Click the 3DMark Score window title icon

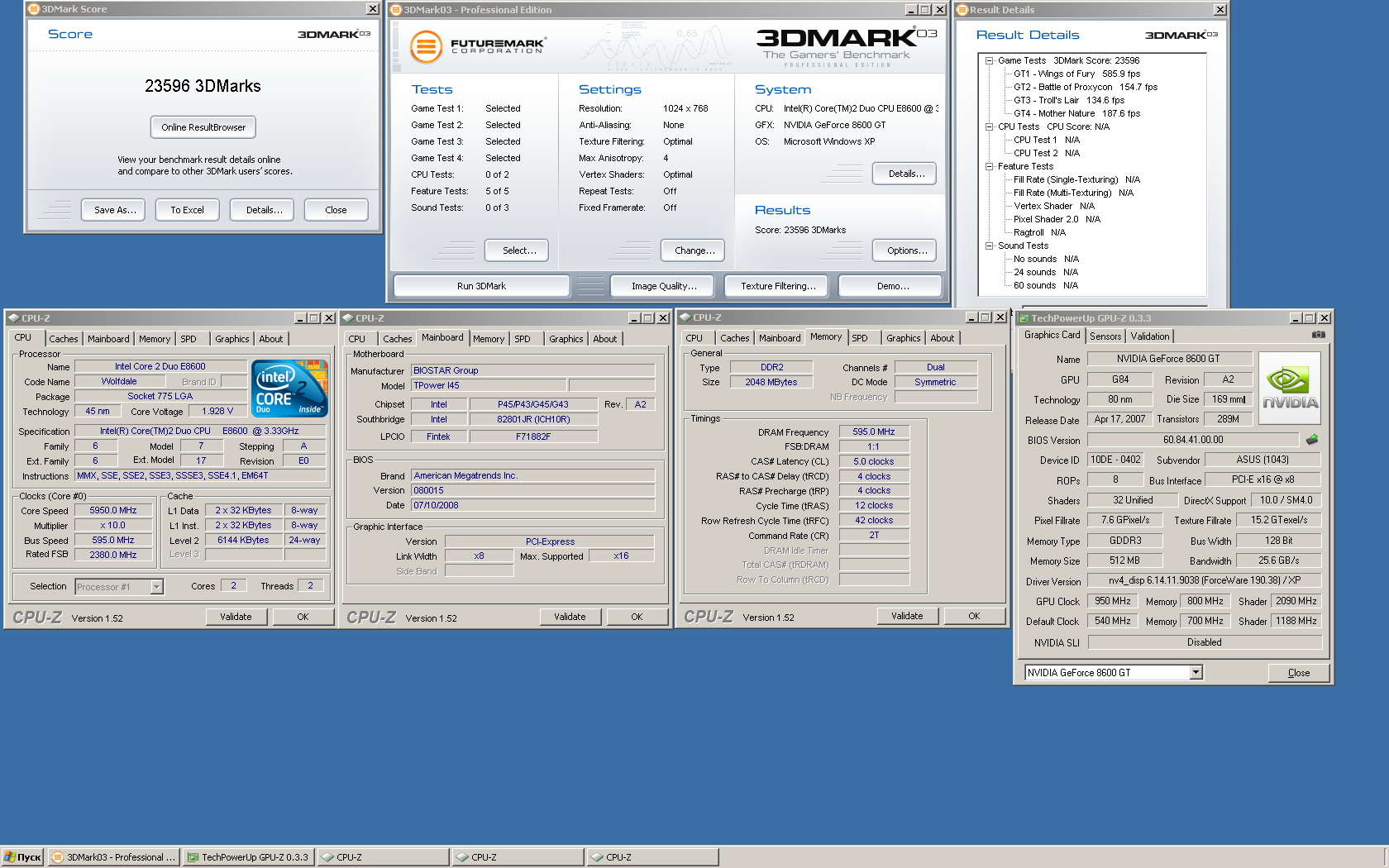tap(34, 9)
